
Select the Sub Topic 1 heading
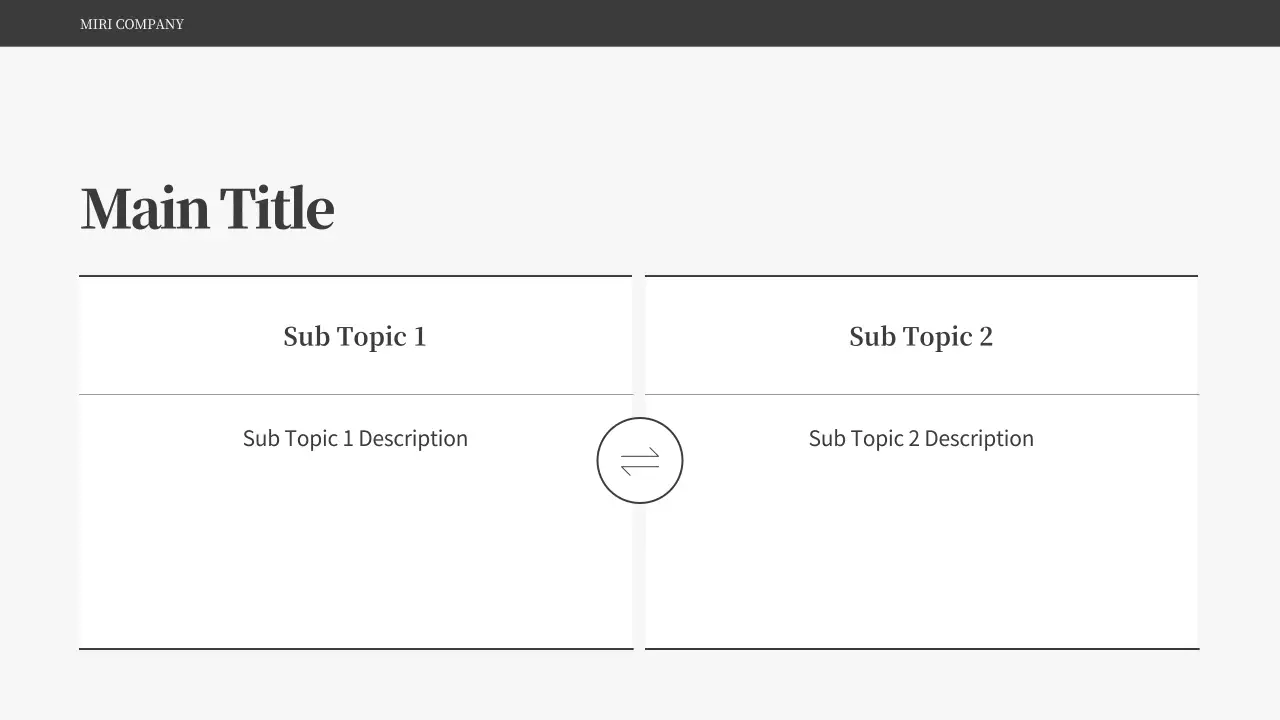[x=354, y=337]
